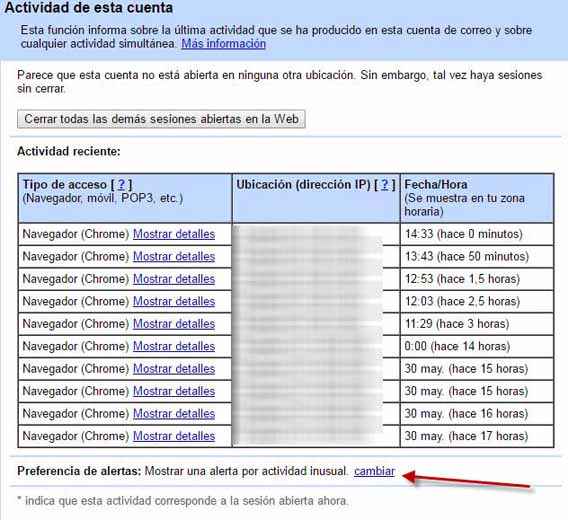Click the Actividad reciente label
The width and height of the screenshot is (568, 520).
point(69,151)
